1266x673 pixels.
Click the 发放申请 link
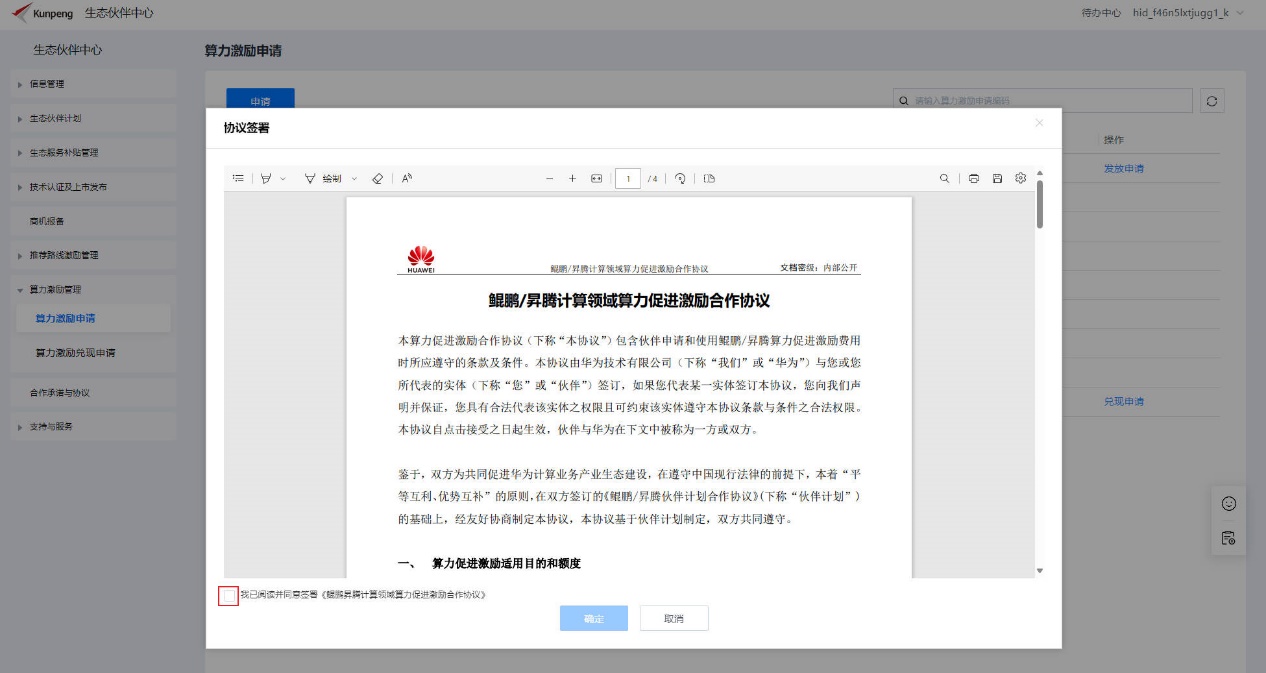pyautogui.click(x=1123, y=168)
